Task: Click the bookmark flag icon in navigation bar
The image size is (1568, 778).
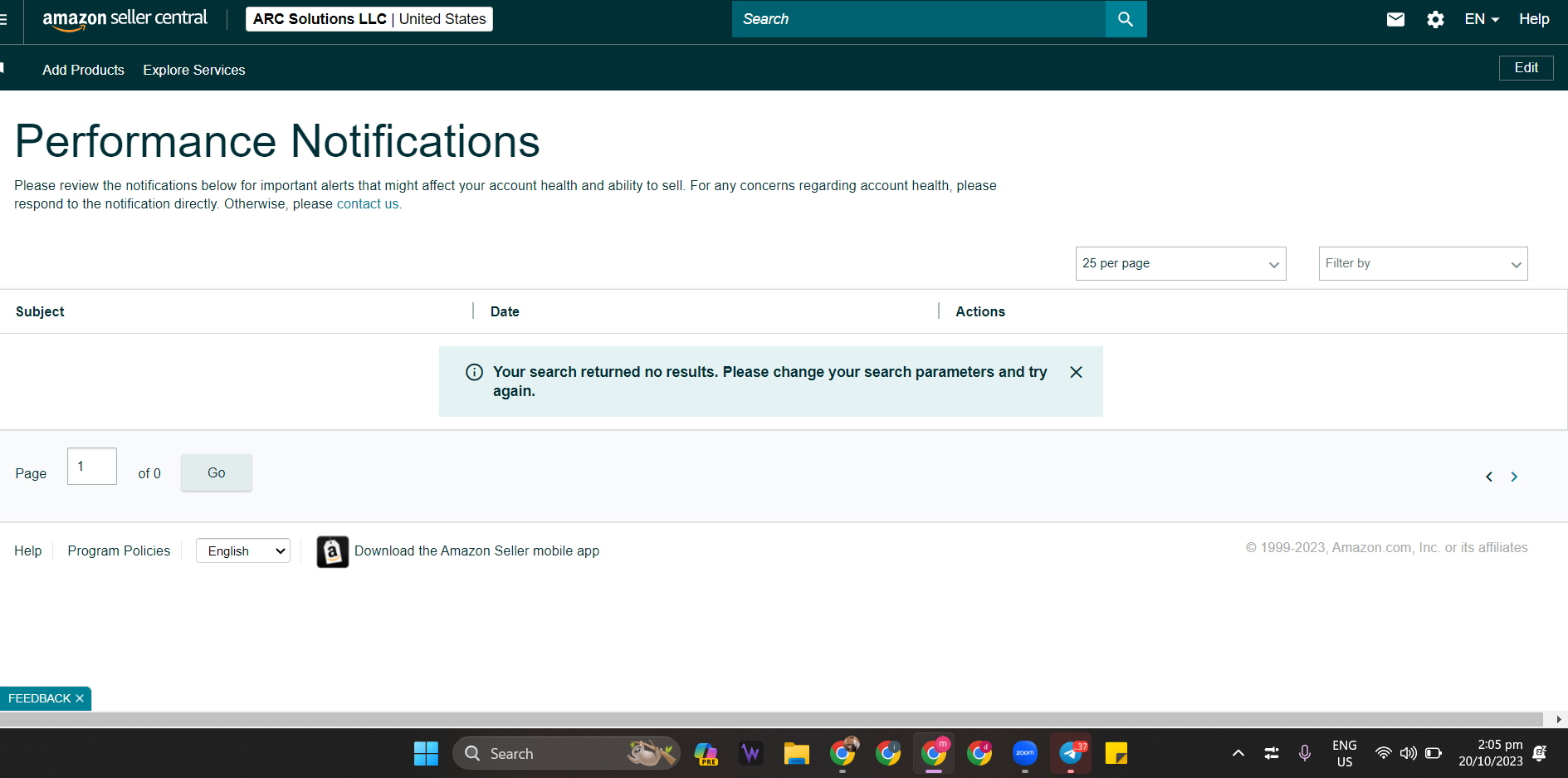Action: pyautogui.click(x=2, y=68)
